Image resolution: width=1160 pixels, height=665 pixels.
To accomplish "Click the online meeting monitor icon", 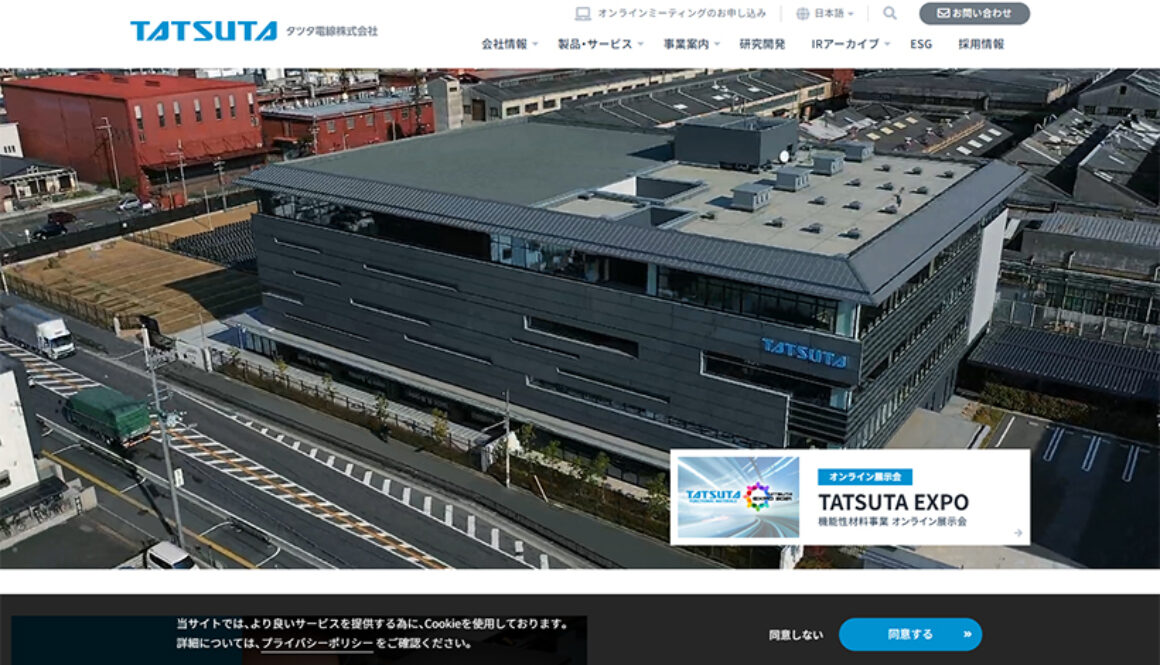I will [583, 13].
